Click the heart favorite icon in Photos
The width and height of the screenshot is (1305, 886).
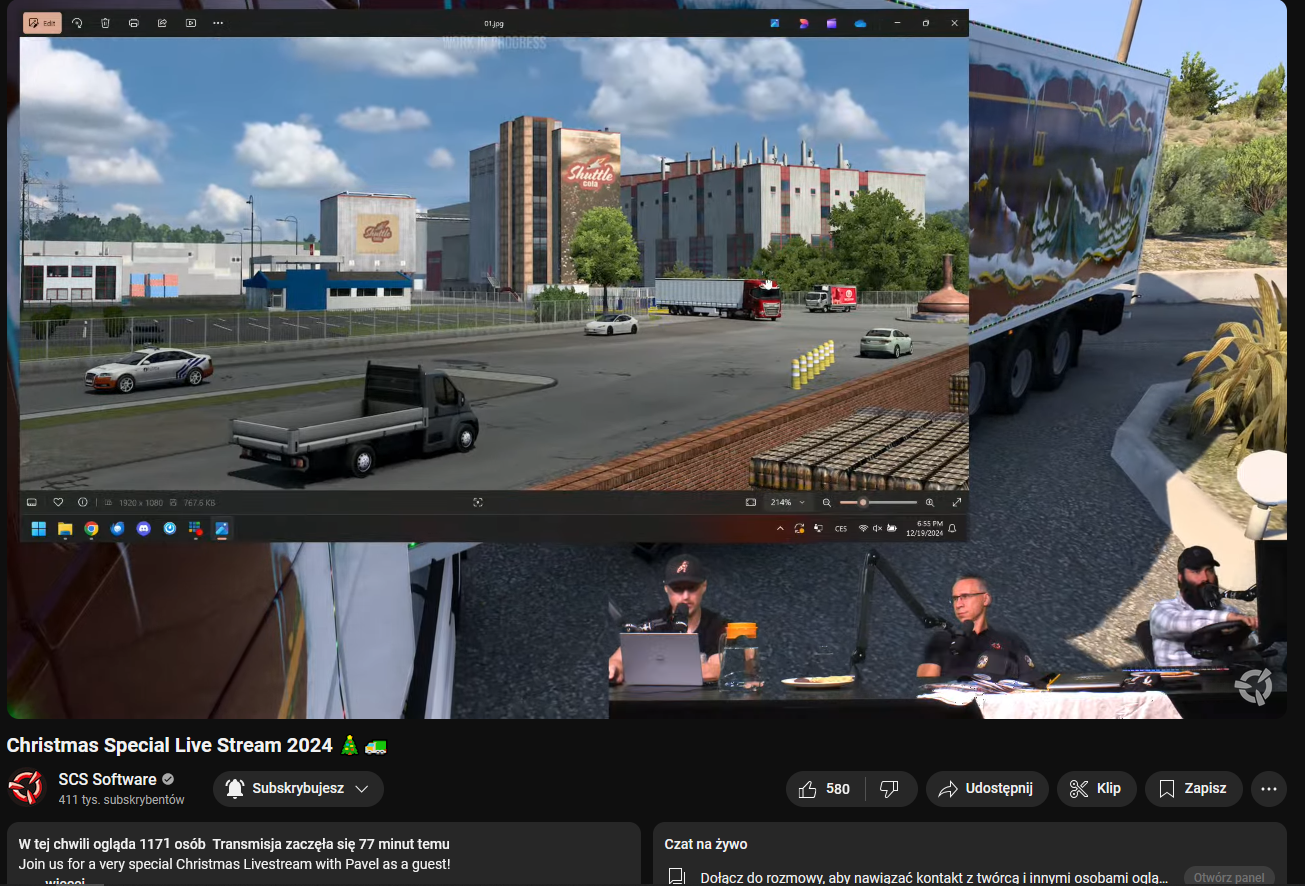[x=58, y=502]
